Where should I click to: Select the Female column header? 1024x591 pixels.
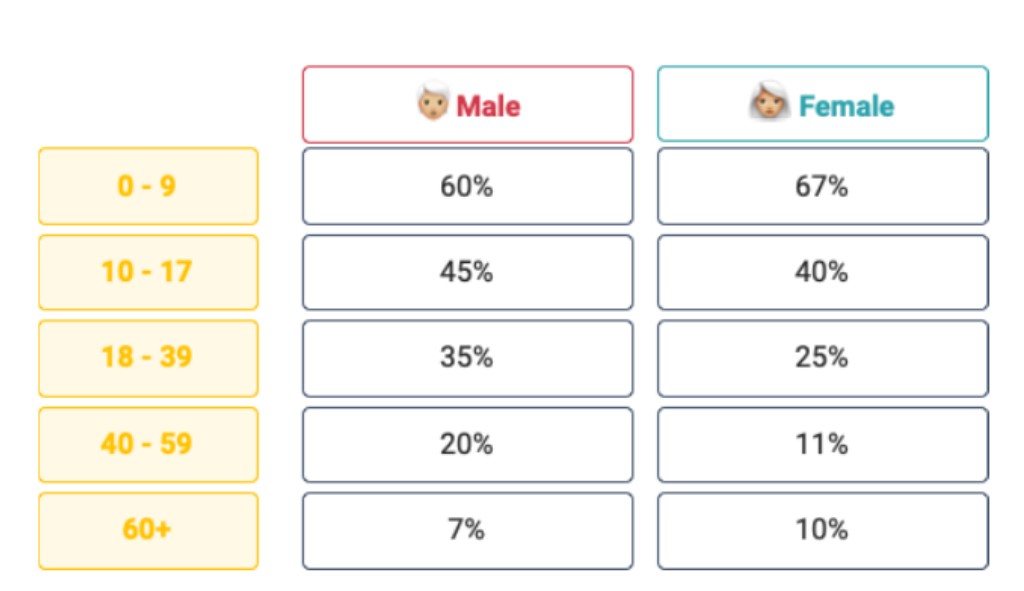tap(823, 104)
